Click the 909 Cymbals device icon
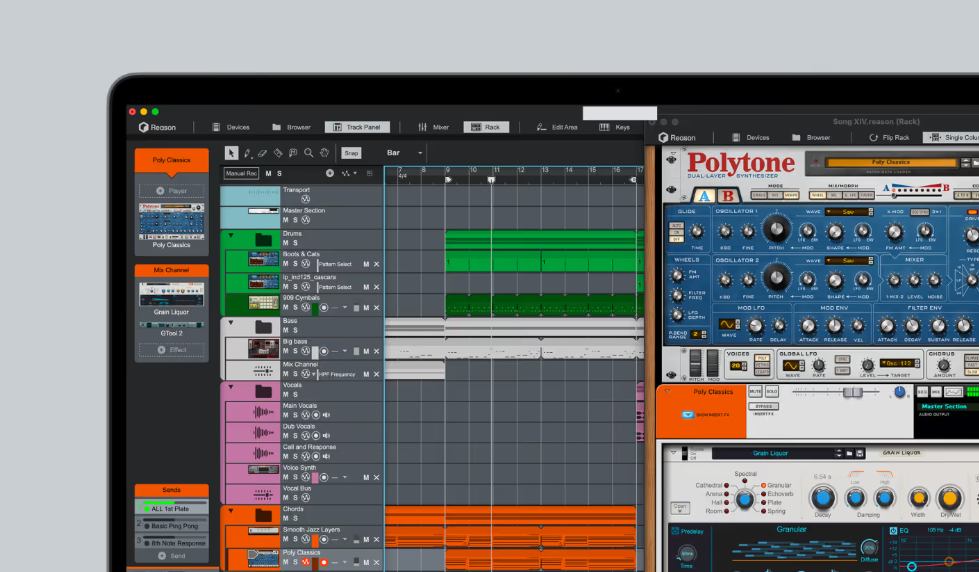The image size is (979, 572). pyautogui.click(x=263, y=303)
